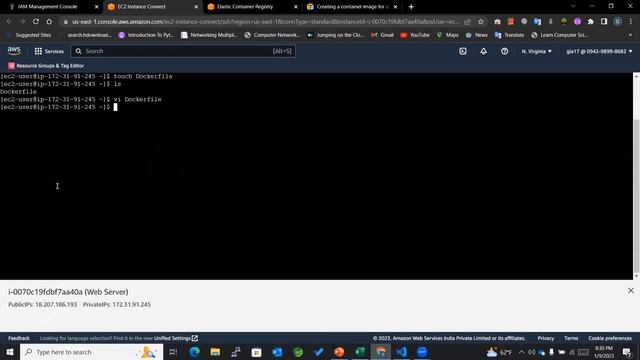Open YouTube bookmark
Screen dimensions: 640x360
coord(415,35)
